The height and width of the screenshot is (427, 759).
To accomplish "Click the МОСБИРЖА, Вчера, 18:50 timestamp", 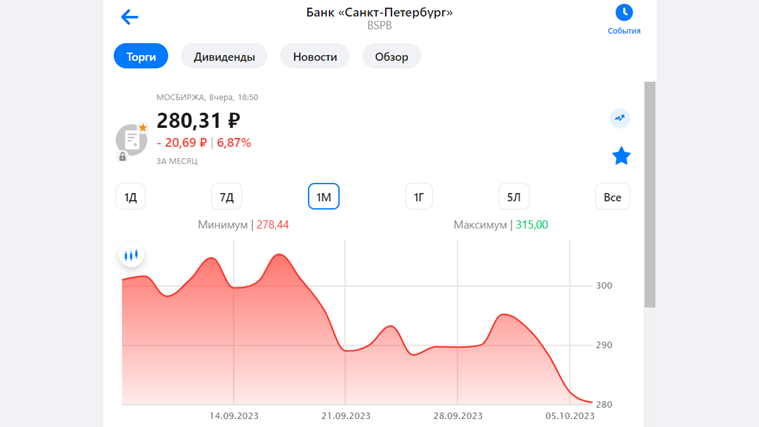I will pyautogui.click(x=207, y=97).
